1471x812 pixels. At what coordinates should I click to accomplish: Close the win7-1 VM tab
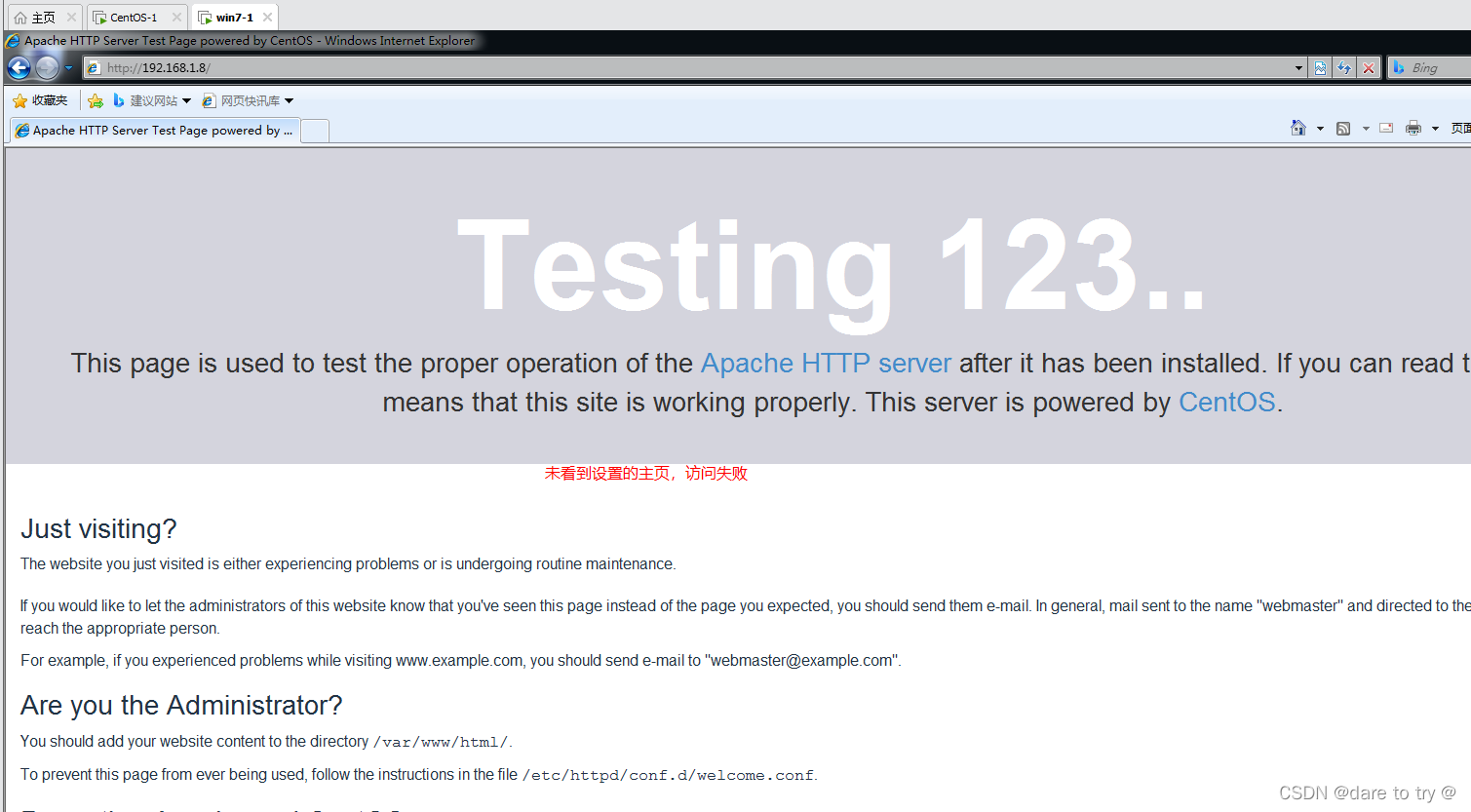coord(267,18)
